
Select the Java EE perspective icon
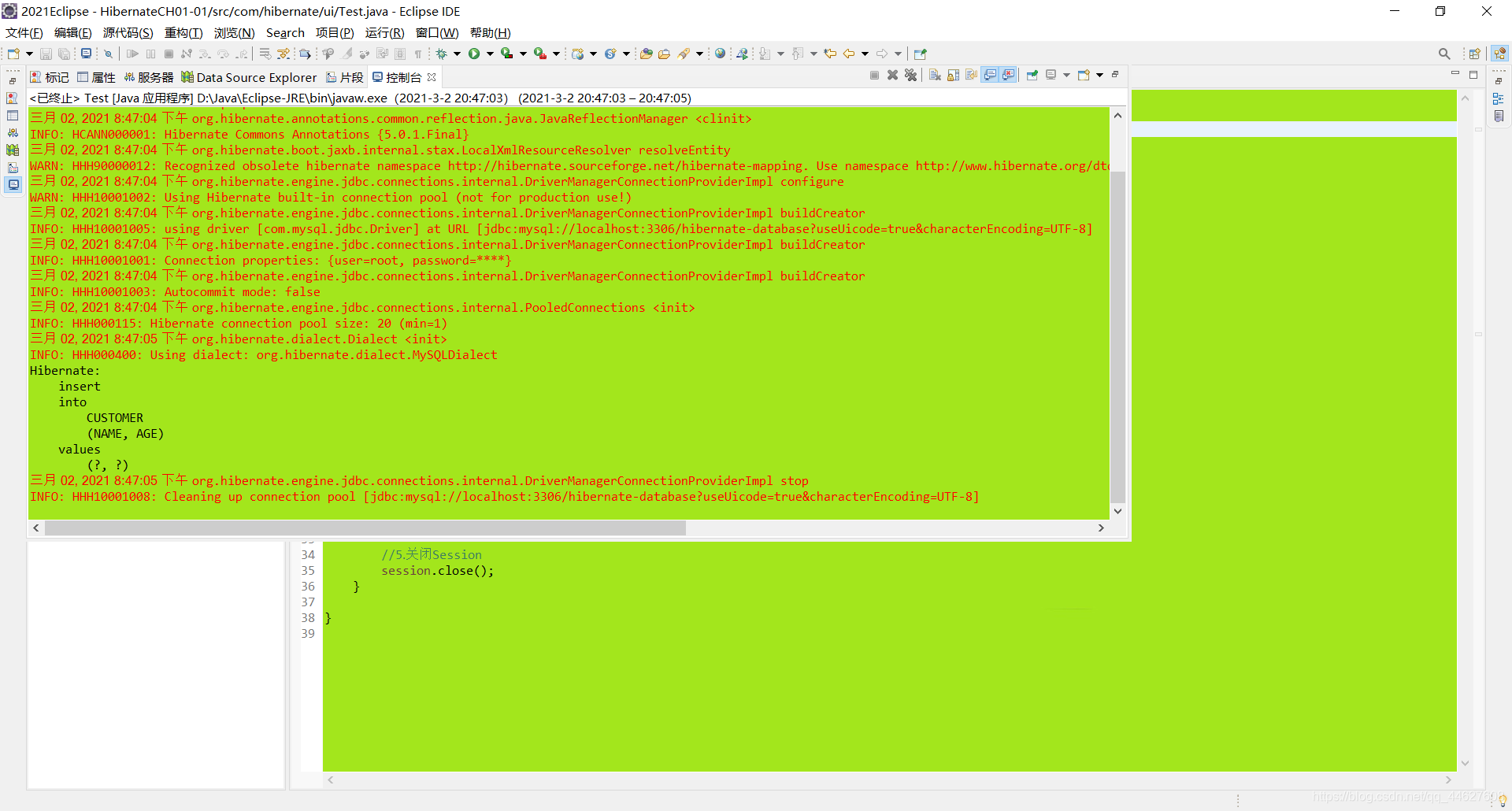(1499, 54)
